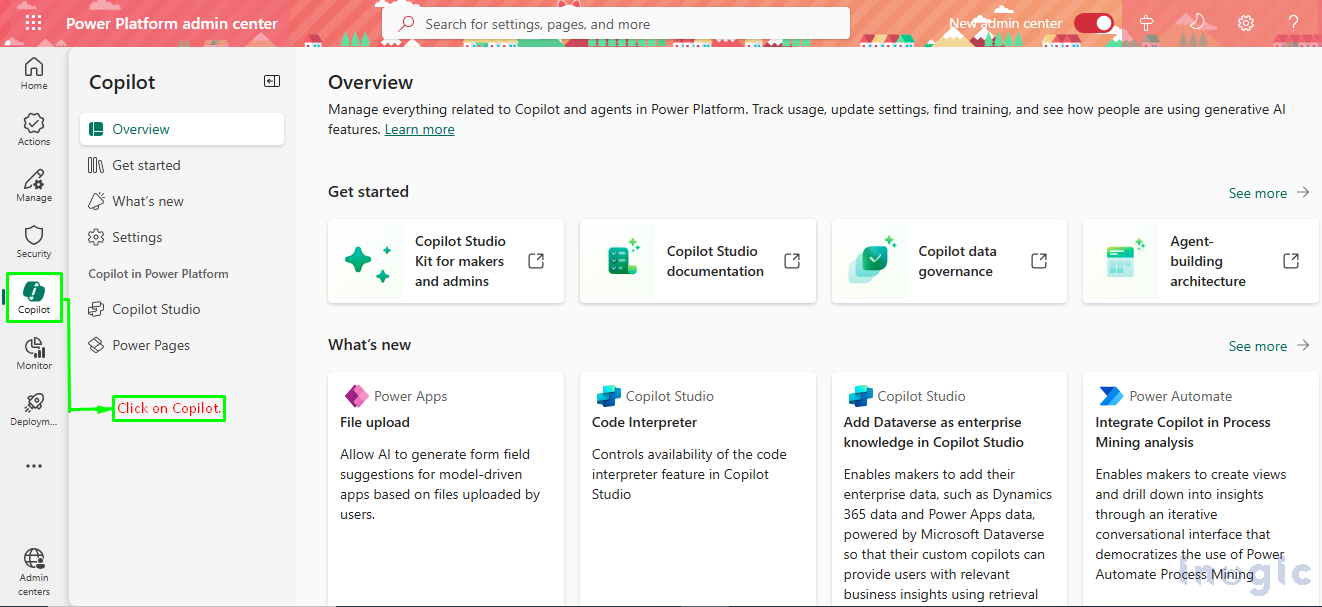The image size is (1322, 607).
Task: Open the File upload feature card
Action: click(446, 489)
